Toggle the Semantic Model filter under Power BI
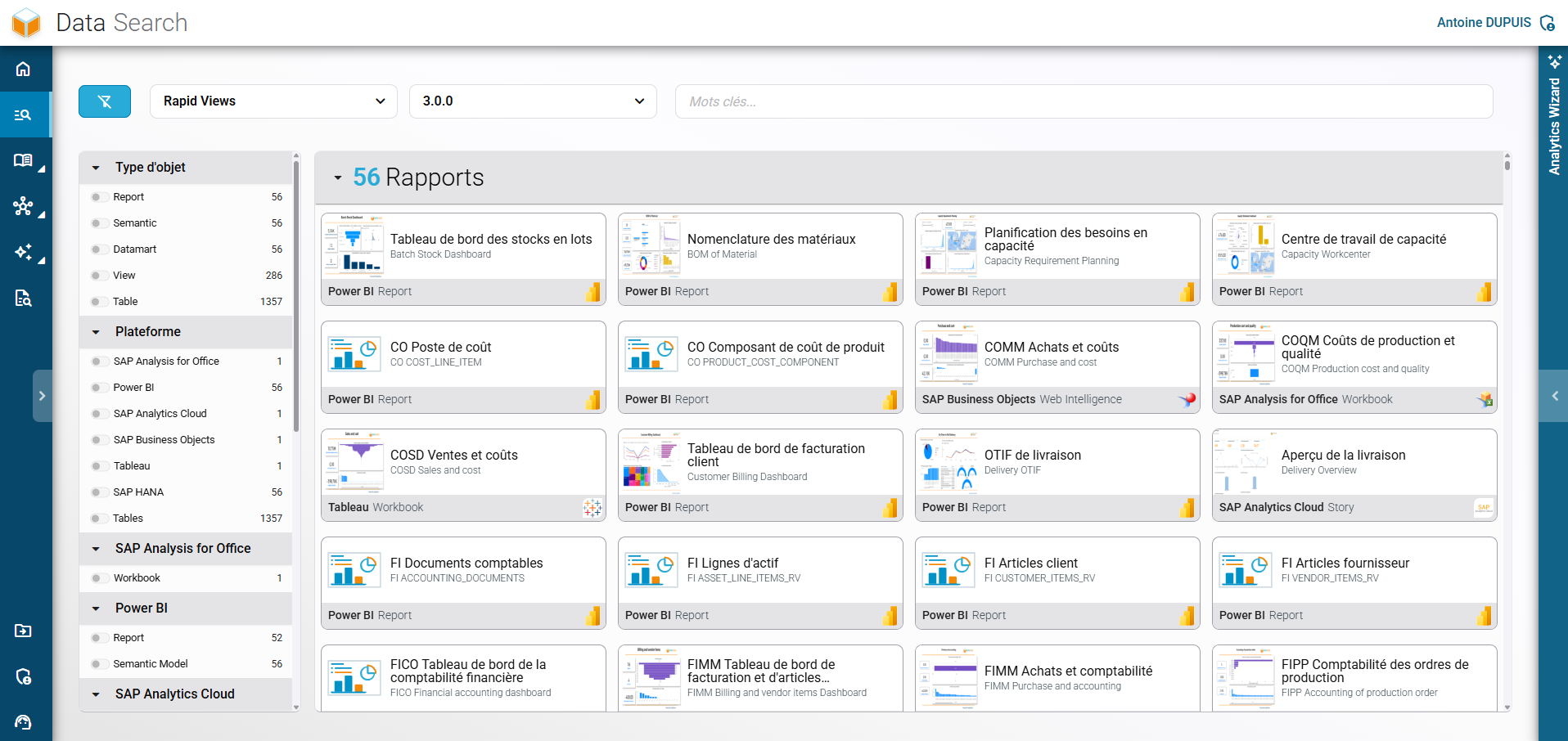Viewport: 1568px width, 741px height. coord(100,664)
